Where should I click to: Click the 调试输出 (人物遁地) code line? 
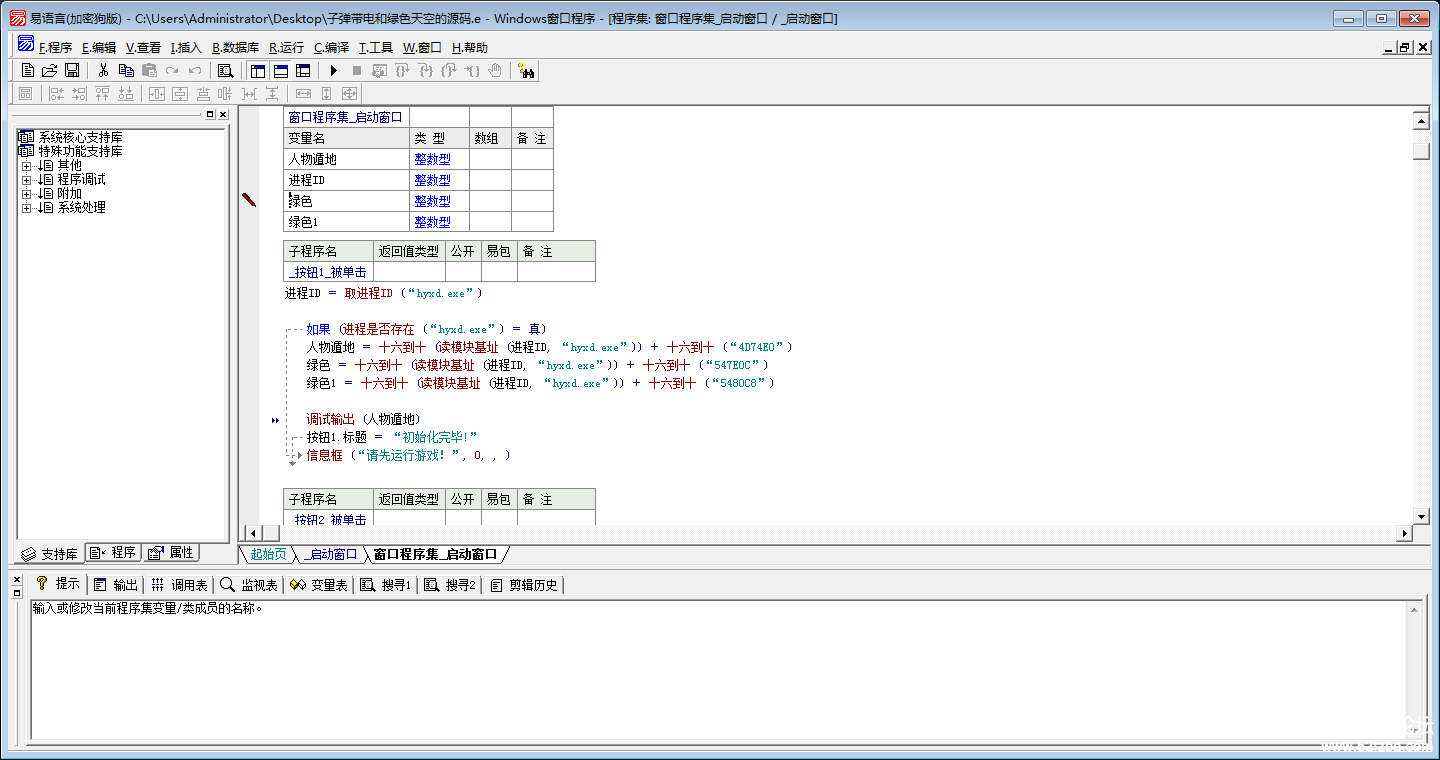tap(364, 419)
